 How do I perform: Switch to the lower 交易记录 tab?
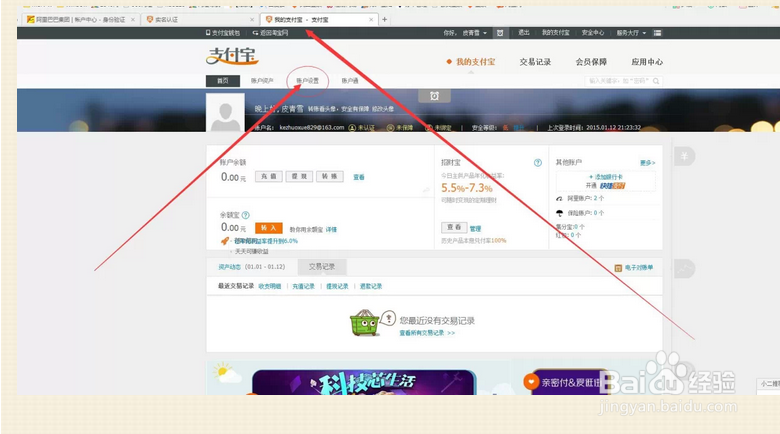(x=322, y=267)
